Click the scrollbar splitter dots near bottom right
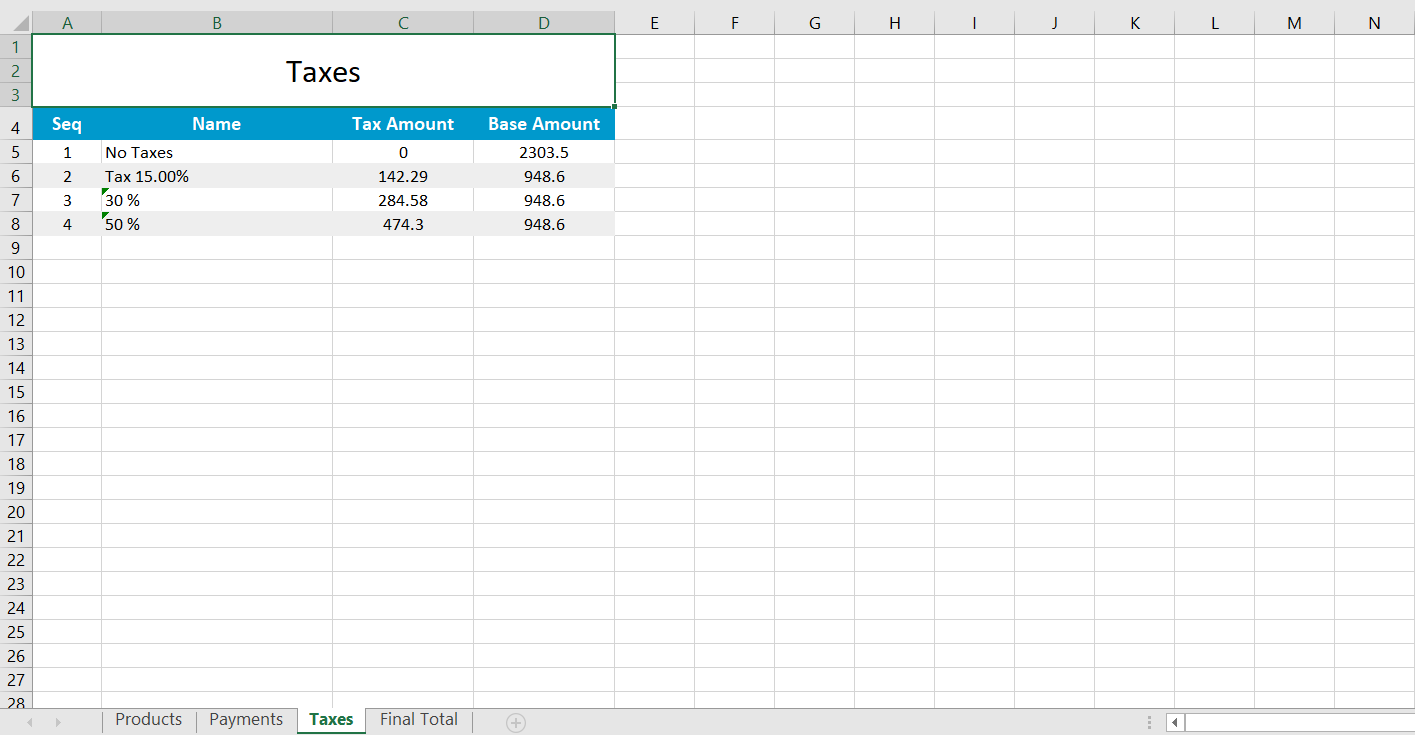This screenshot has height=735, width=1415. click(1149, 720)
